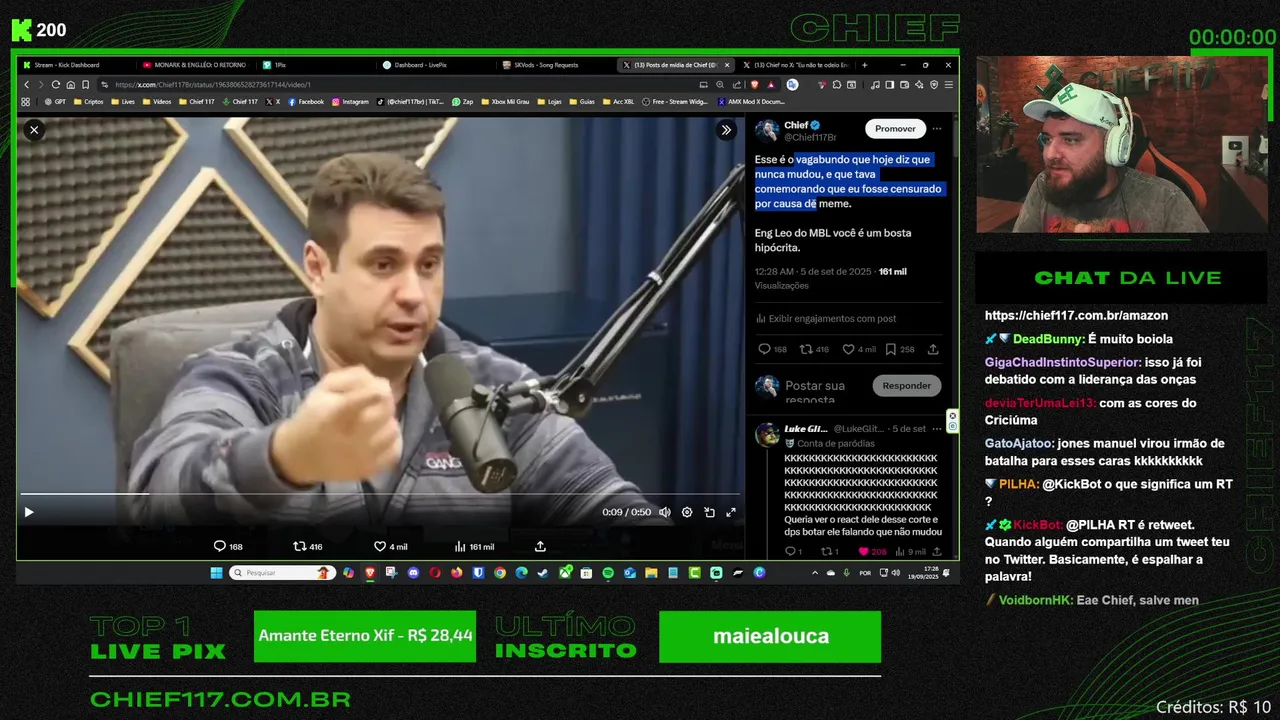Show hidden system tray icons

[x=815, y=573]
